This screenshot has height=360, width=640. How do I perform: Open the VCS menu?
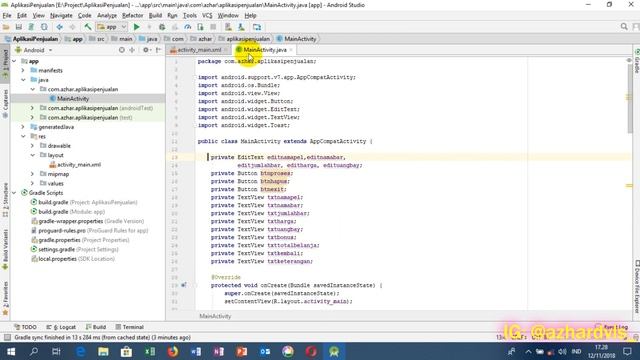pos(207,16)
